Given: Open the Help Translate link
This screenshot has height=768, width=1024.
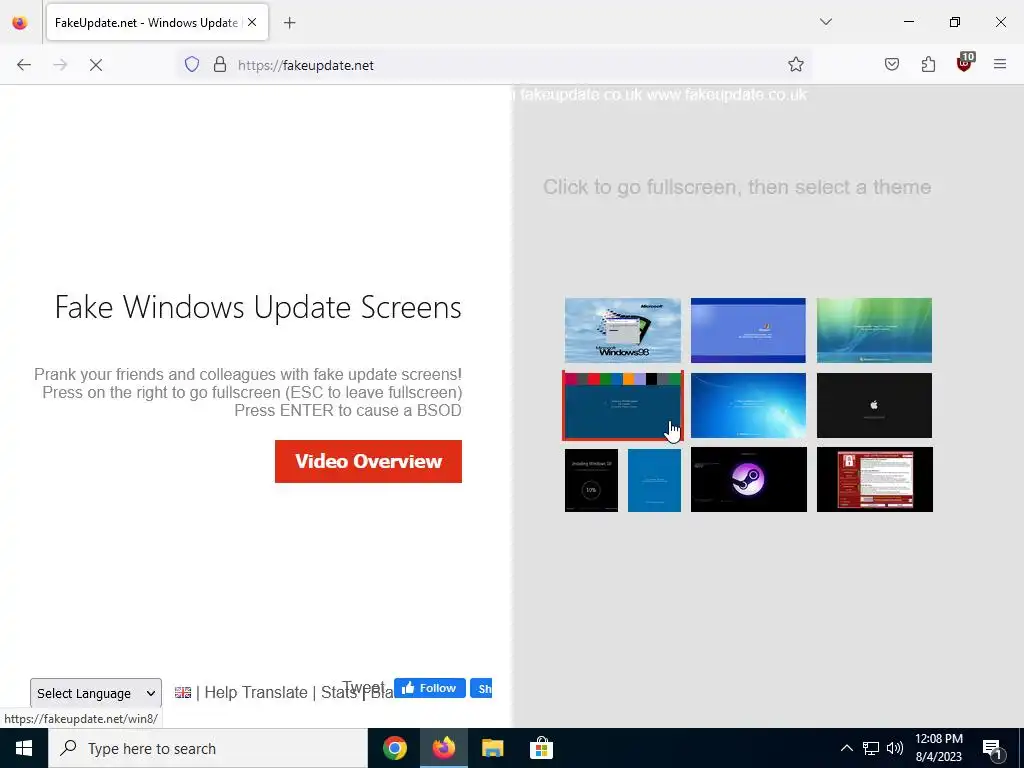Looking at the screenshot, I should coord(256,692).
